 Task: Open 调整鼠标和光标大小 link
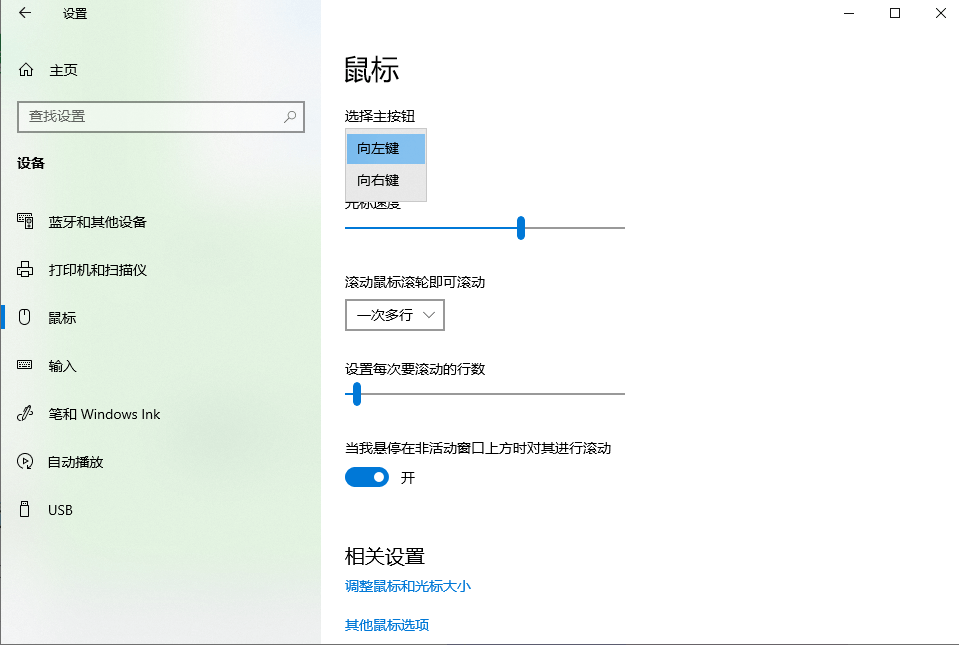click(x=408, y=587)
